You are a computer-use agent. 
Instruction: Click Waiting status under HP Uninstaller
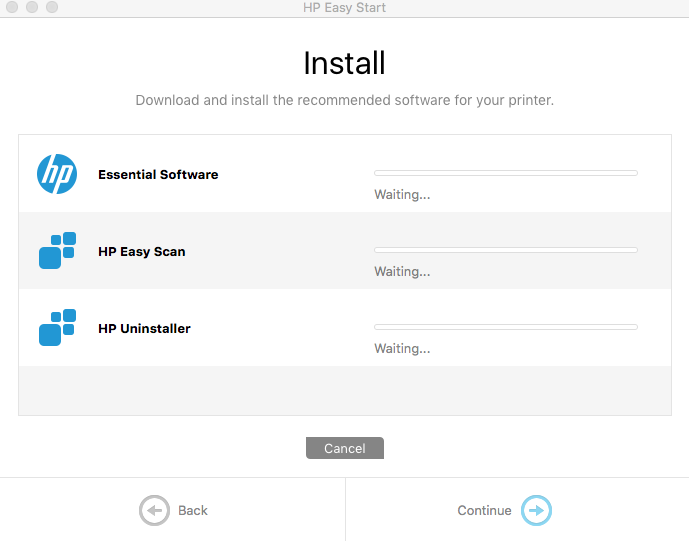point(402,349)
